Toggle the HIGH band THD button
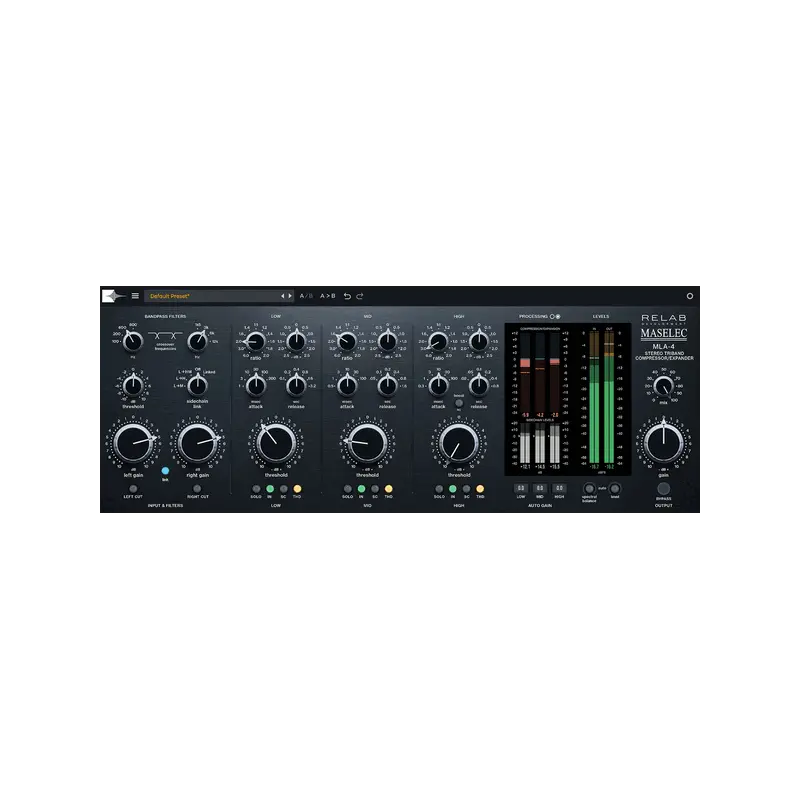The image size is (800, 800). (x=480, y=489)
